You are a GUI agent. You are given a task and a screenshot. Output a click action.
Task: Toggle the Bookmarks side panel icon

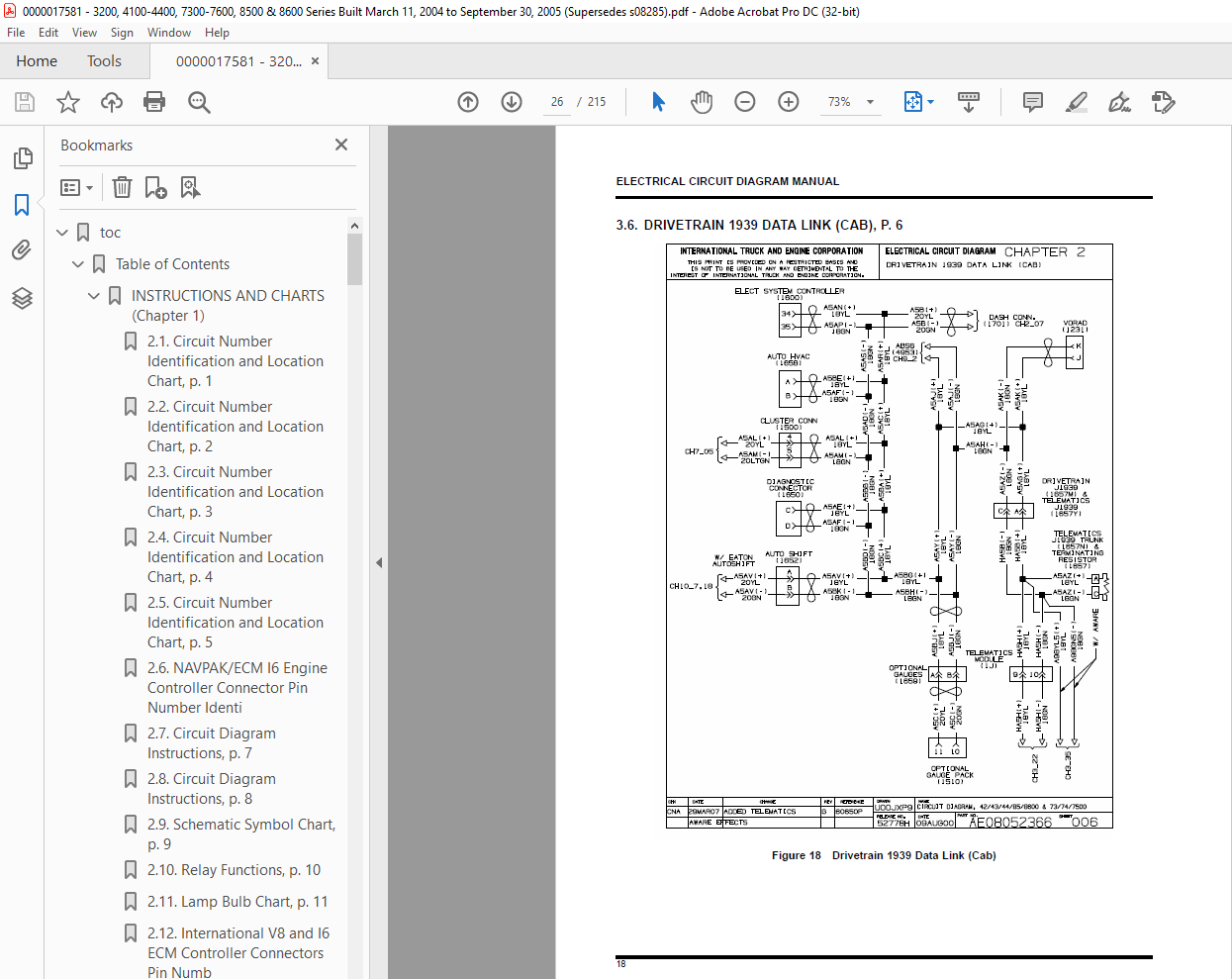[x=22, y=205]
